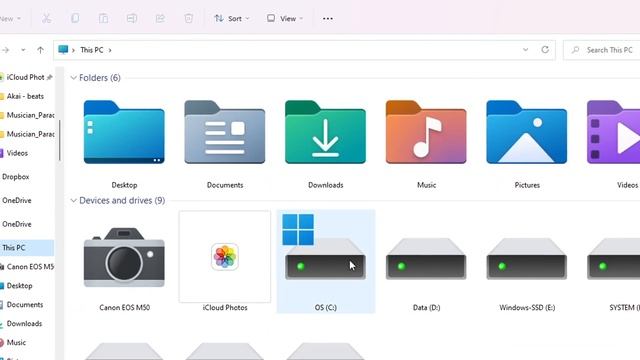
Task: Expand chevron after This PC breadcrumb
Action: pyautogui.click(x=110, y=50)
